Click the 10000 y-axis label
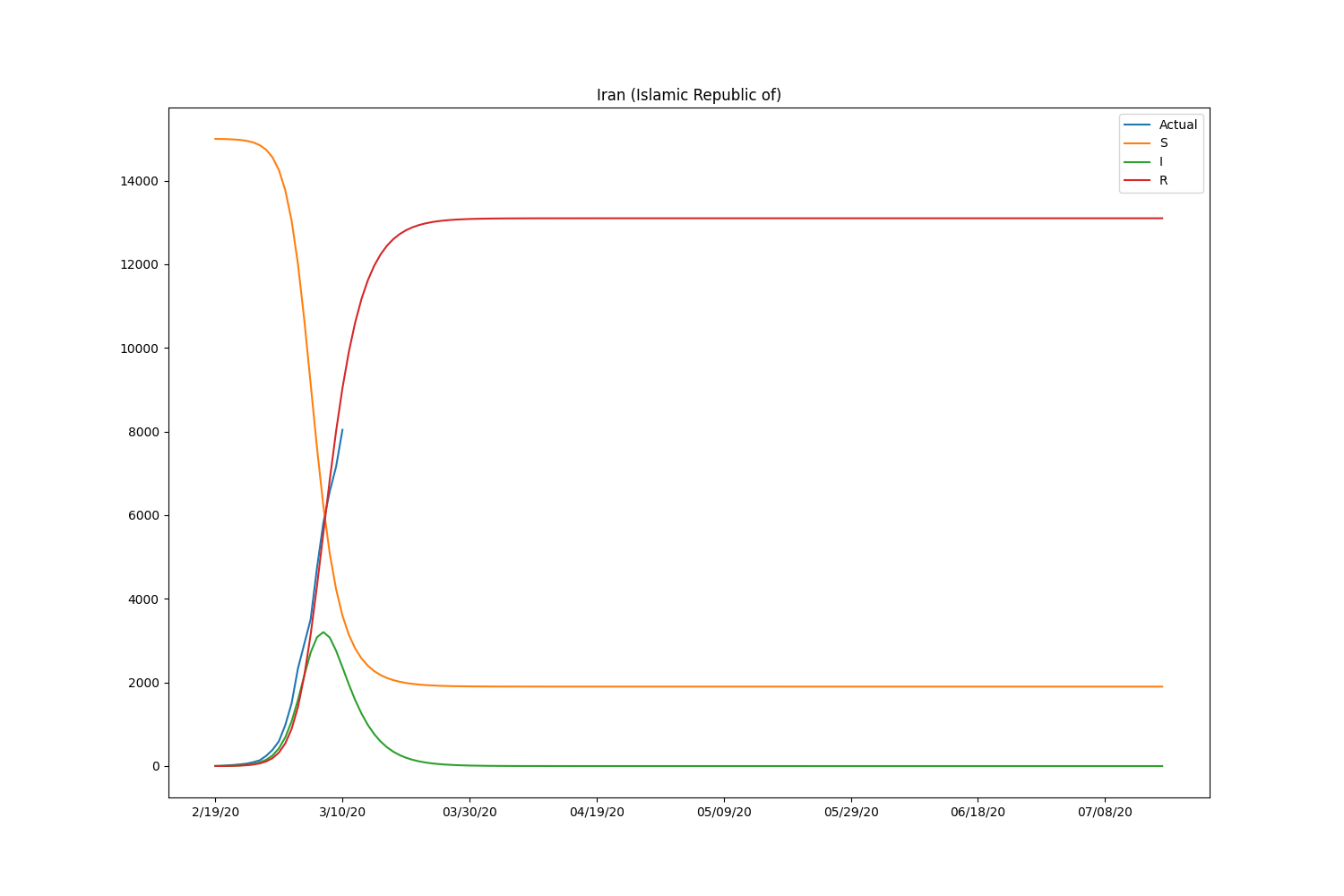This screenshot has height=896, width=1344. [140, 349]
